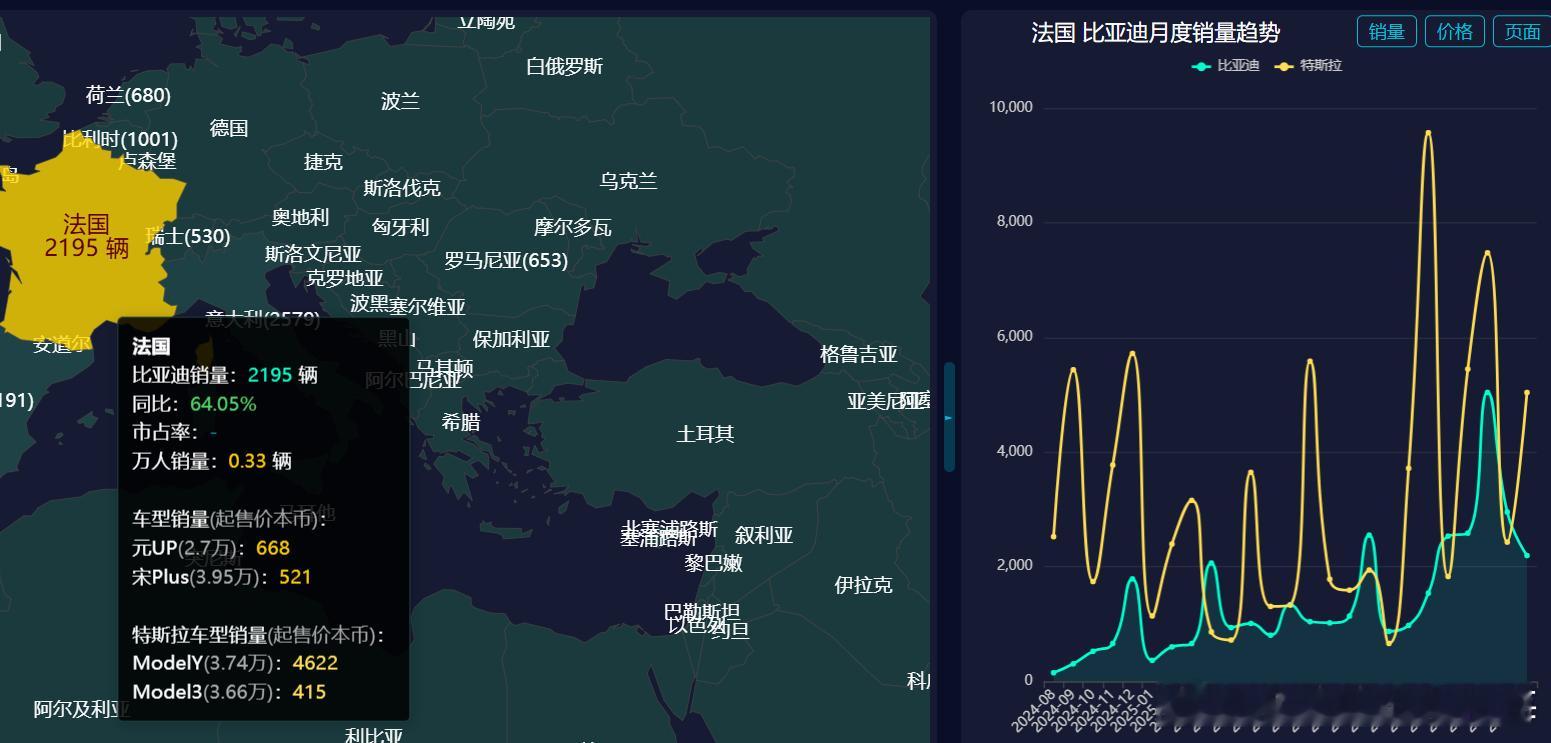Select 匈牙利 on the map
1551x743 pixels.
(400, 227)
